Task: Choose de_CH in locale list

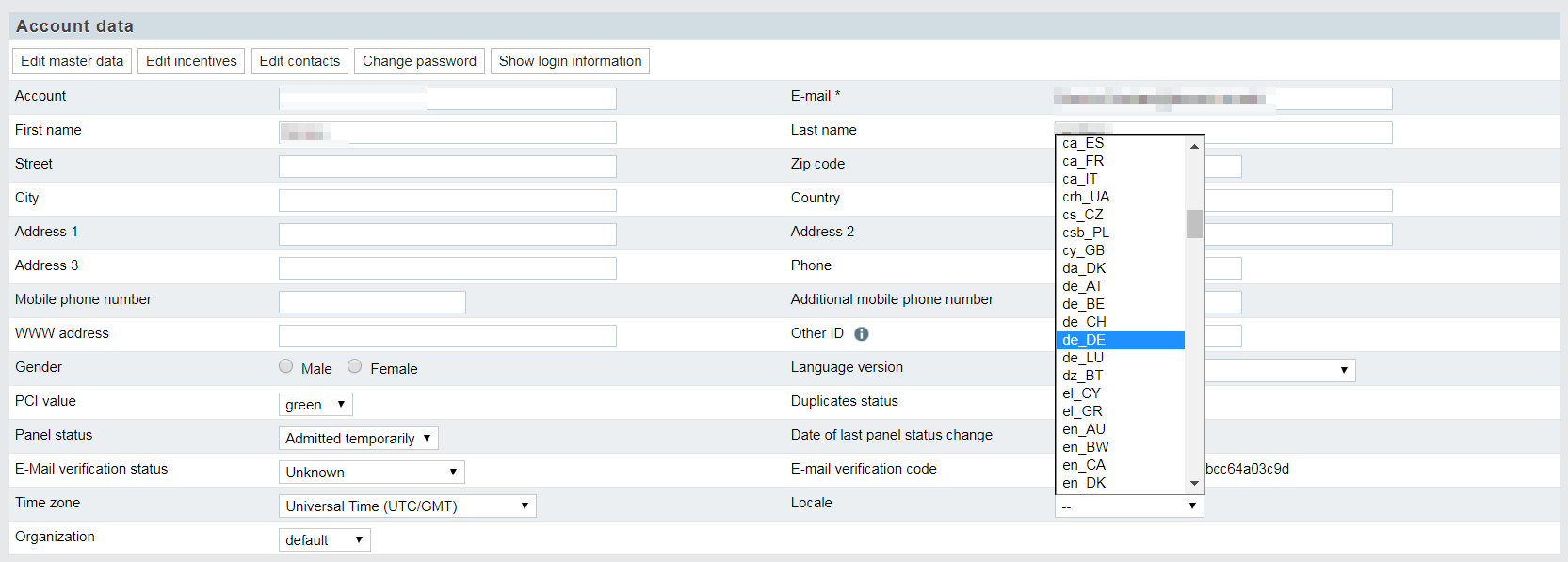Action: coord(1121,322)
